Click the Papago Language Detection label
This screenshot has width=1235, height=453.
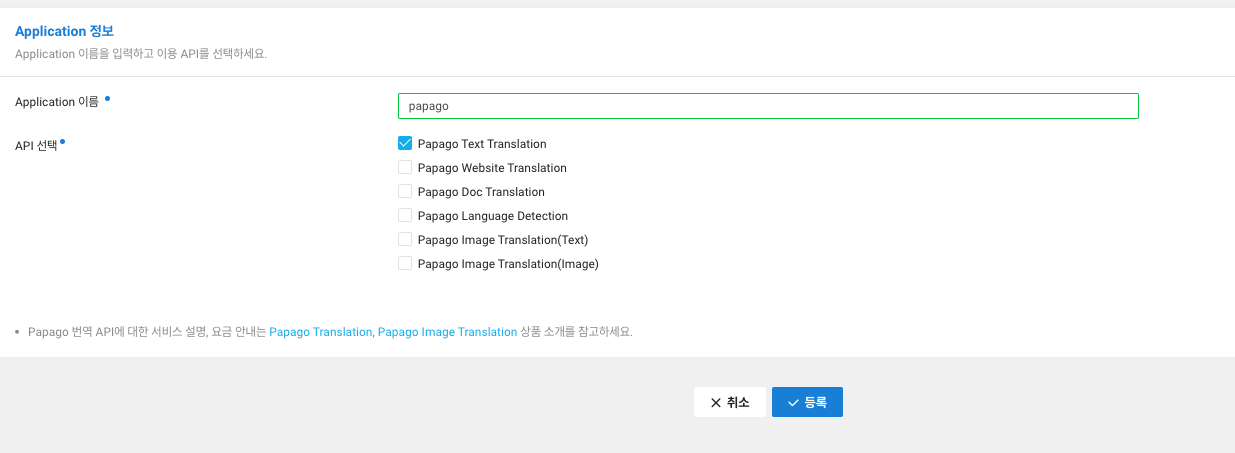click(493, 216)
